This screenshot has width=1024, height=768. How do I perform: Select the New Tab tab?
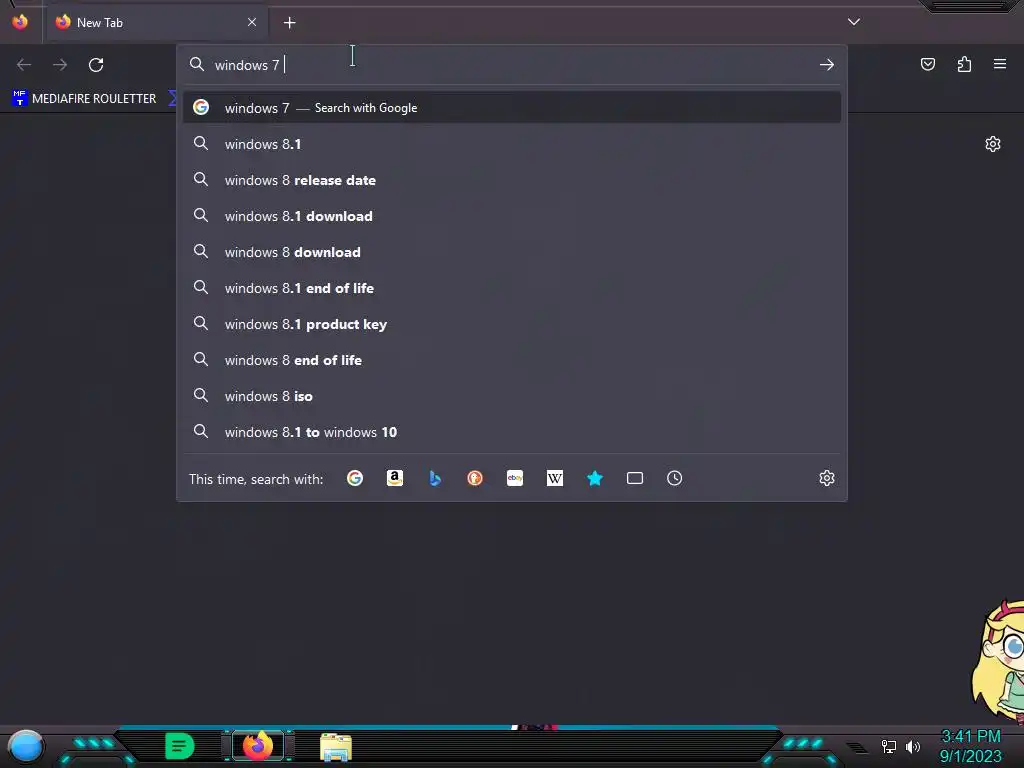[157, 23]
